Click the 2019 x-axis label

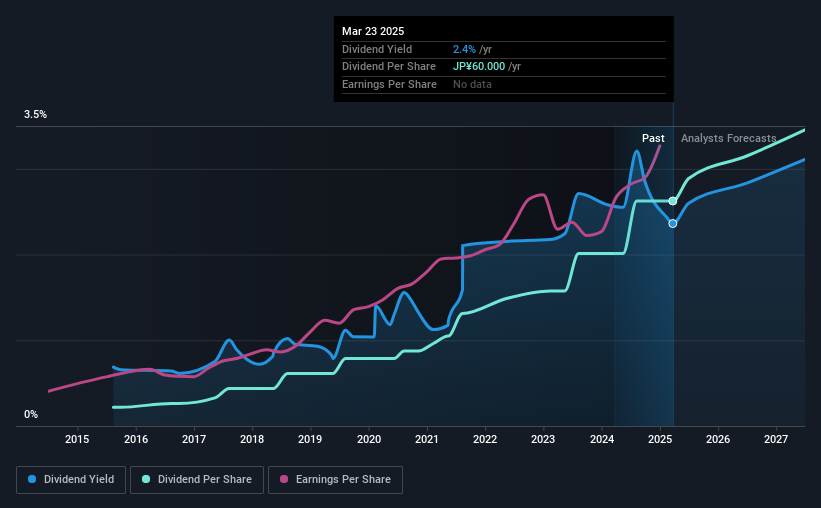pos(310,439)
